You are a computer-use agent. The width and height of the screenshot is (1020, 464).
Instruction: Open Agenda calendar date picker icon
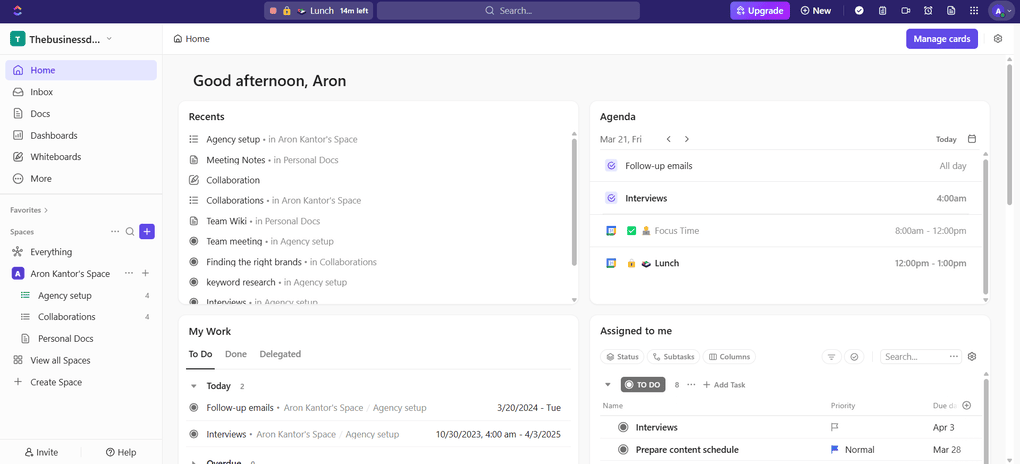point(972,139)
